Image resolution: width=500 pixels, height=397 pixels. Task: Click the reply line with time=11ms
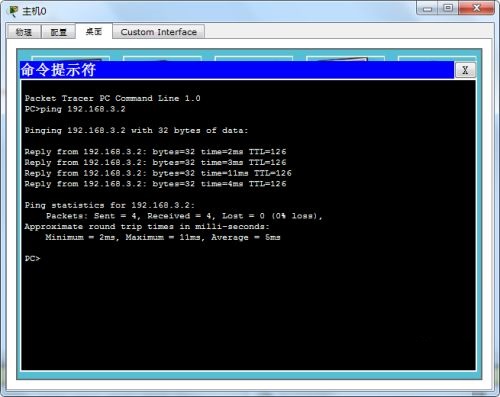pyautogui.click(x=158, y=173)
